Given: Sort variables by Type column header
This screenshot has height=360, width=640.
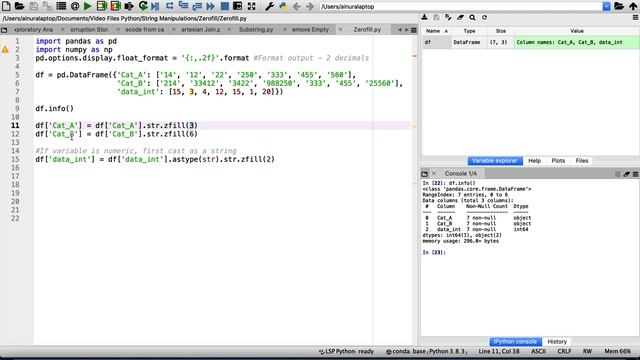Looking at the screenshot, I should (469, 31).
